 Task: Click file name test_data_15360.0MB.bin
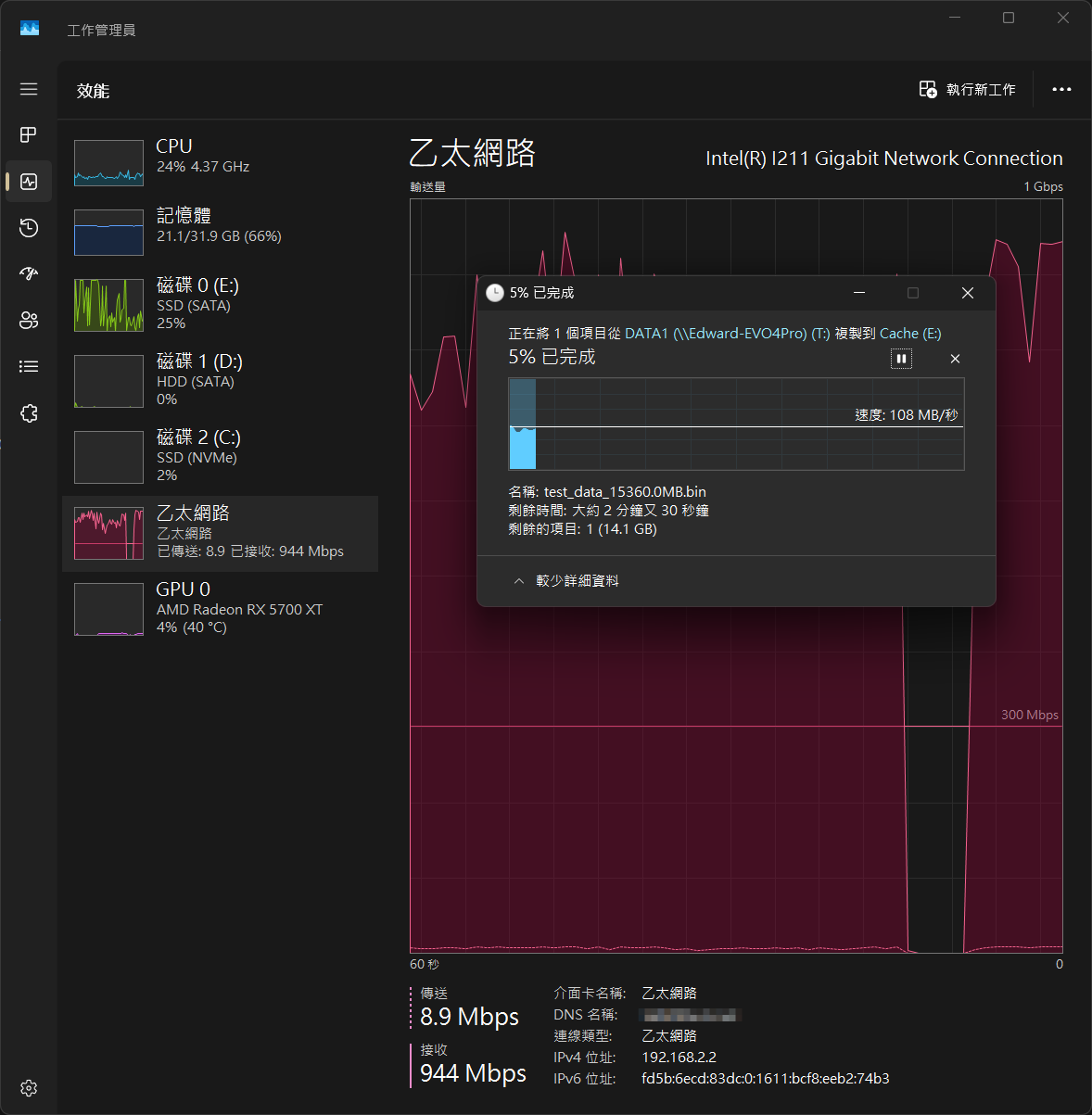(625, 492)
